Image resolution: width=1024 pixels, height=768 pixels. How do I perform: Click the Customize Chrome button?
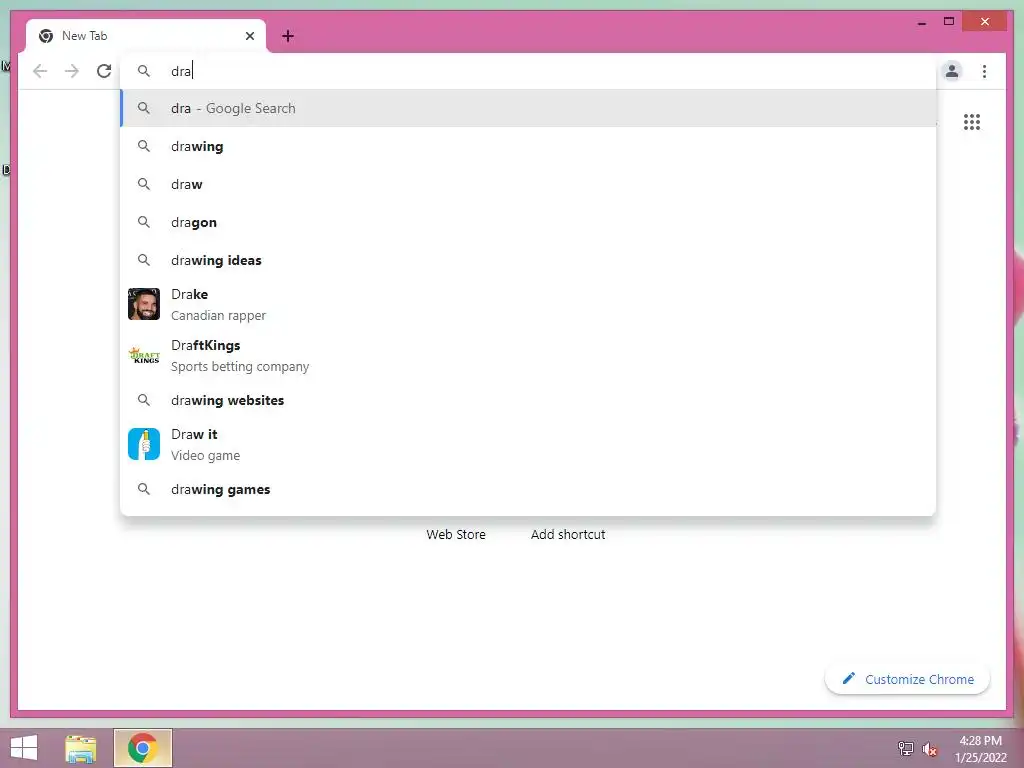click(907, 679)
